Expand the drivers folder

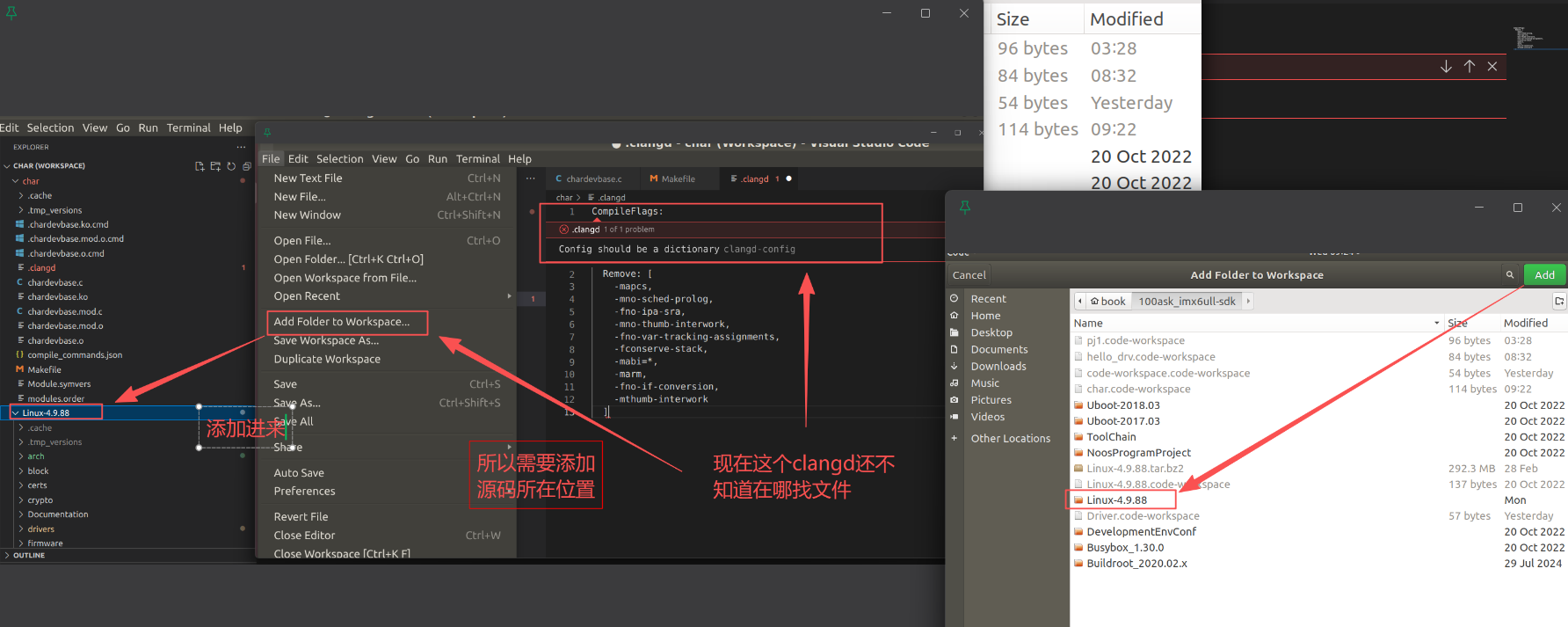coord(21,529)
